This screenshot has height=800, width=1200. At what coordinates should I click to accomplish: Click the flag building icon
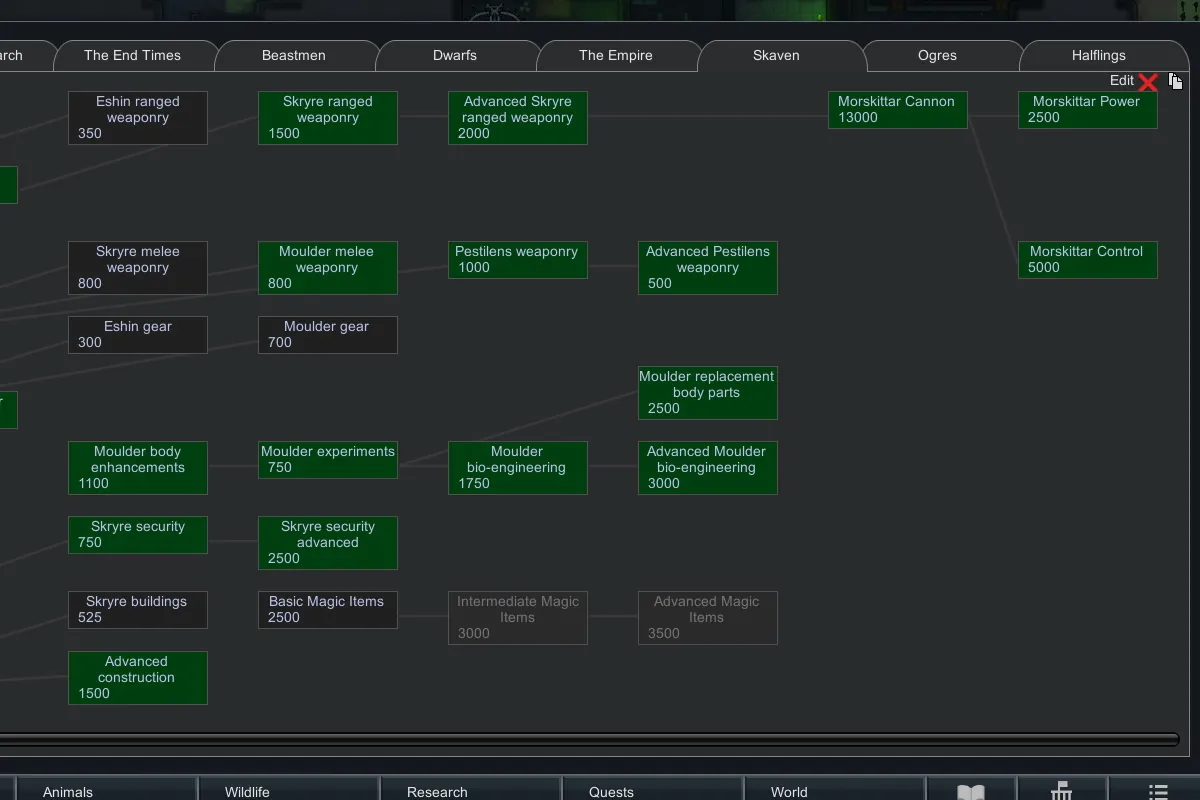pos(1061,791)
